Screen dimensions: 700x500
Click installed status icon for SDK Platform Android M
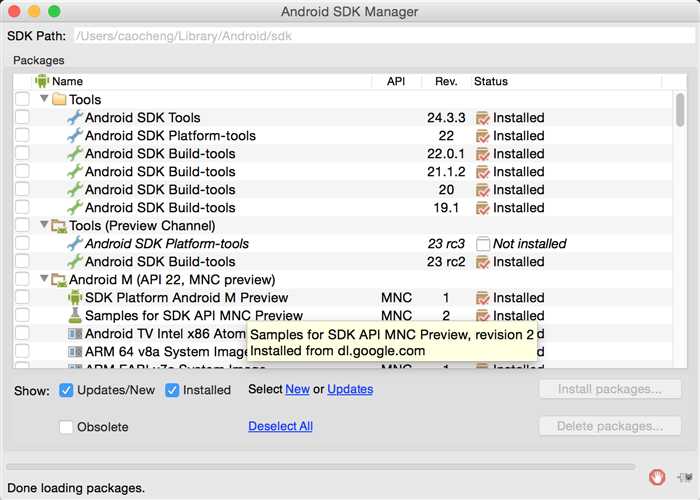pos(483,298)
